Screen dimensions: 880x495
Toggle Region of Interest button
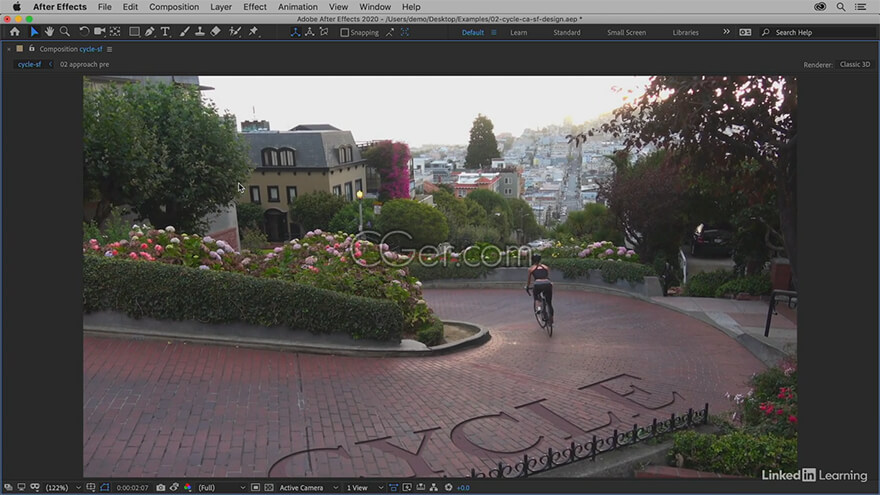tap(255, 487)
